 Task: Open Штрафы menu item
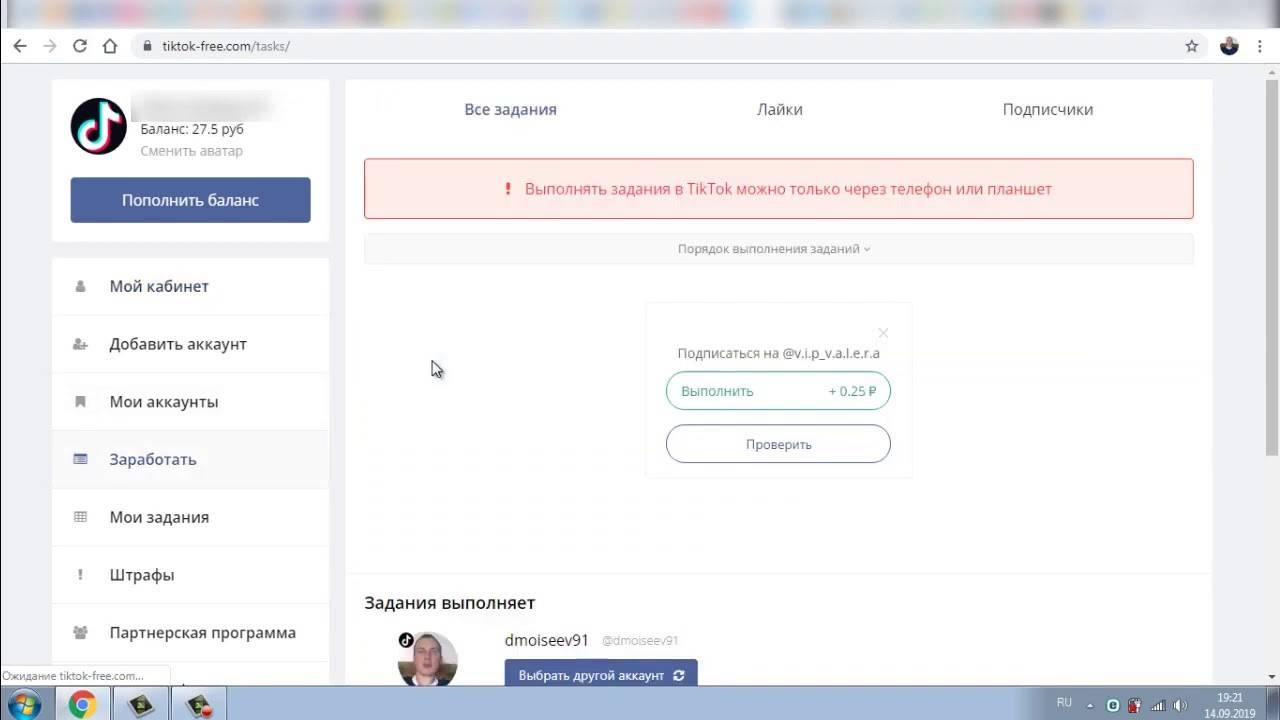coord(191,575)
